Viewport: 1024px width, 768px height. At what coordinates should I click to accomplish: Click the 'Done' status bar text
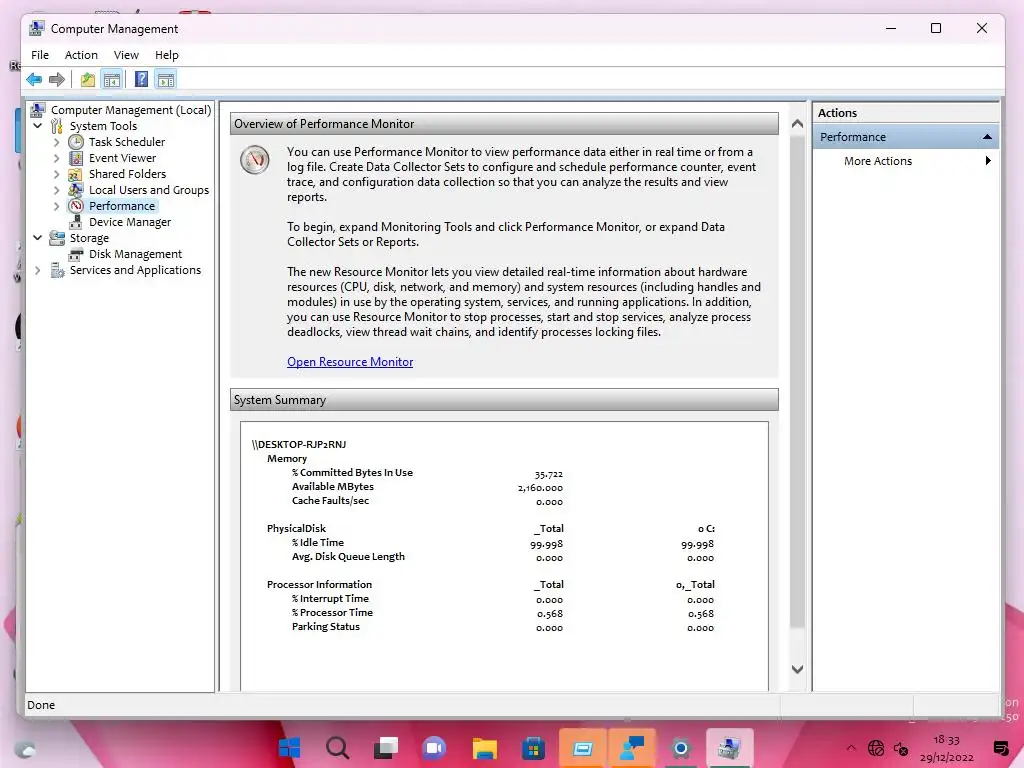pyautogui.click(x=41, y=705)
